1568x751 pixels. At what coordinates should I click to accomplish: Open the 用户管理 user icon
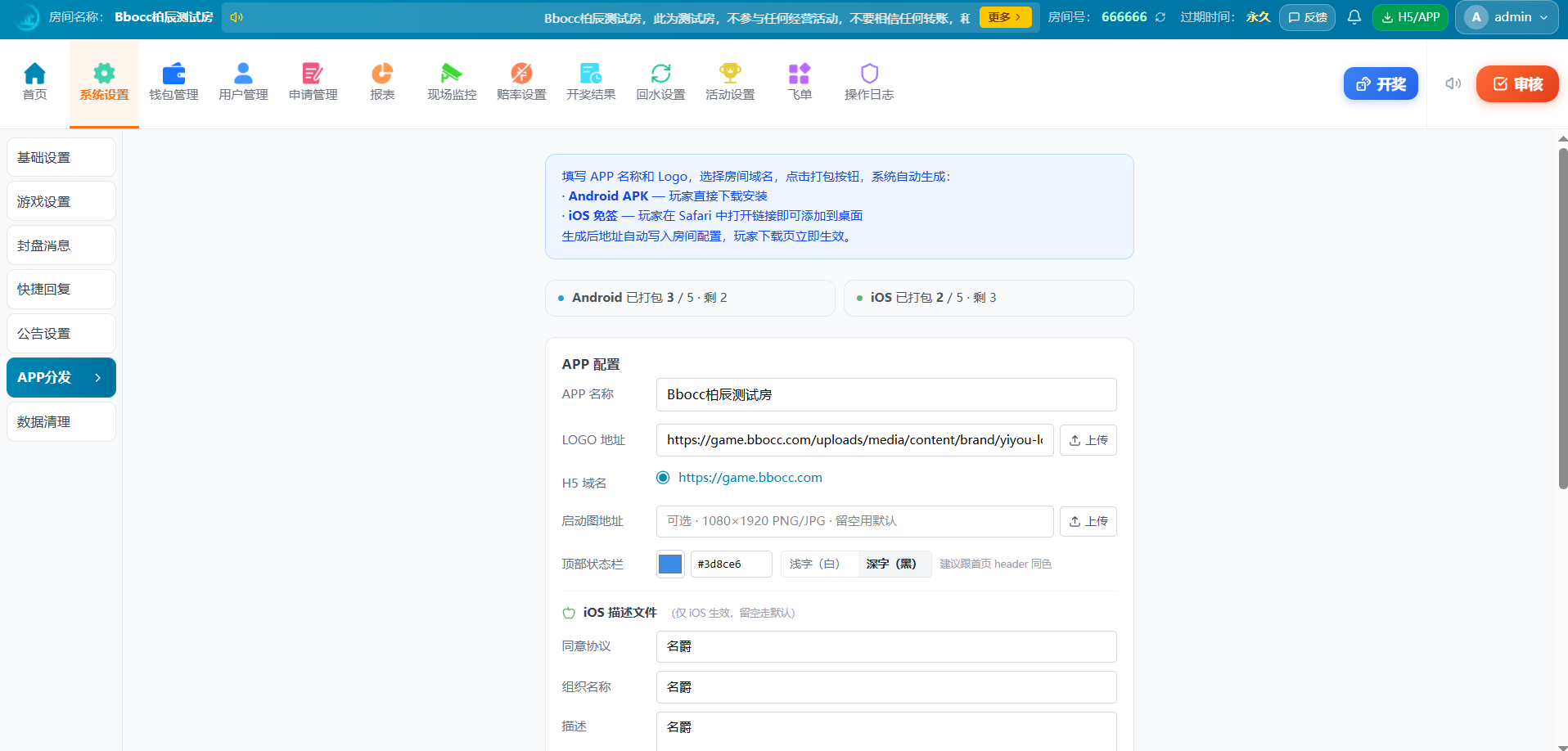pyautogui.click(x=243, y=74)
